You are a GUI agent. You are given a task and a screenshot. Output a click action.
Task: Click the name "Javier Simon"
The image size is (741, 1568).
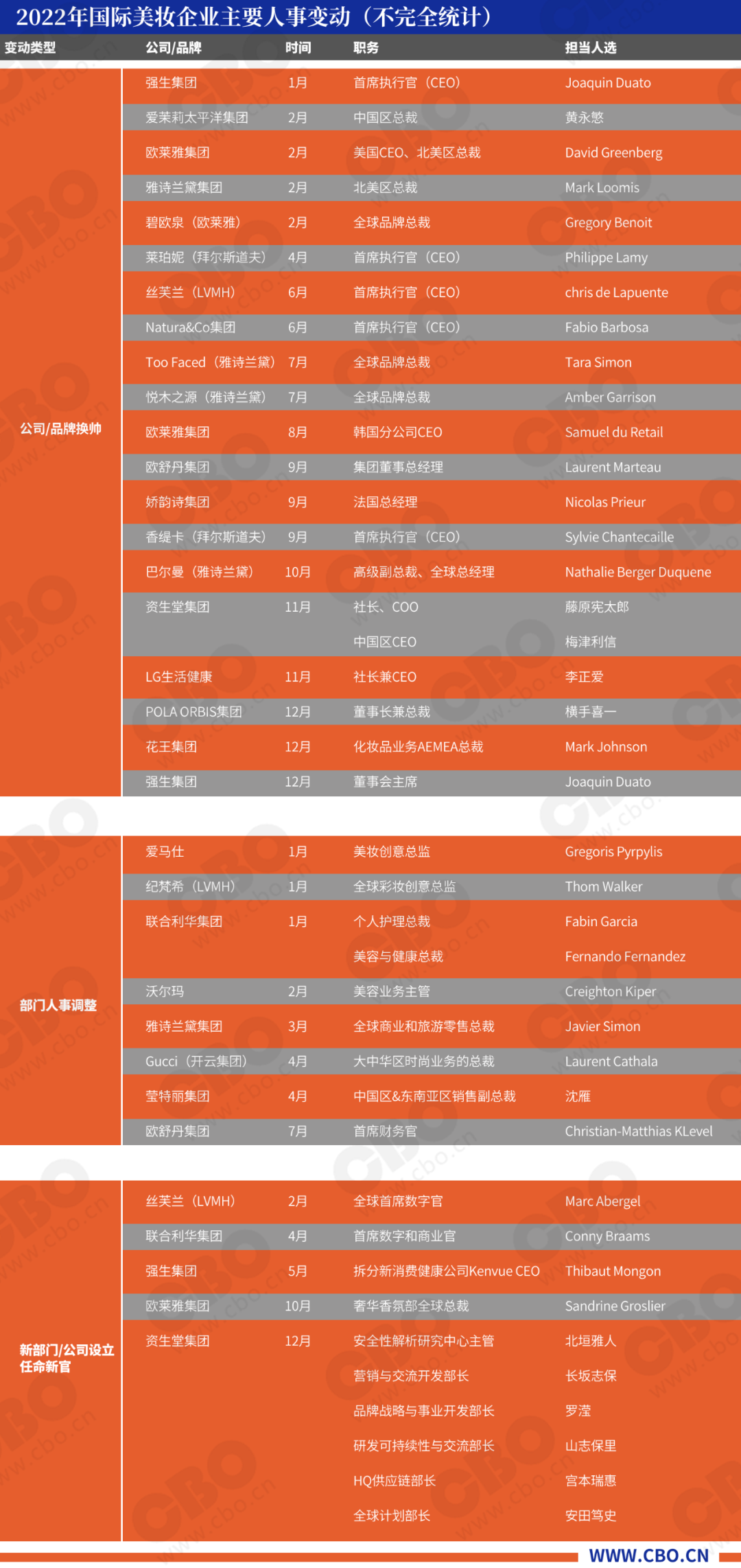tap(602, 1026)
